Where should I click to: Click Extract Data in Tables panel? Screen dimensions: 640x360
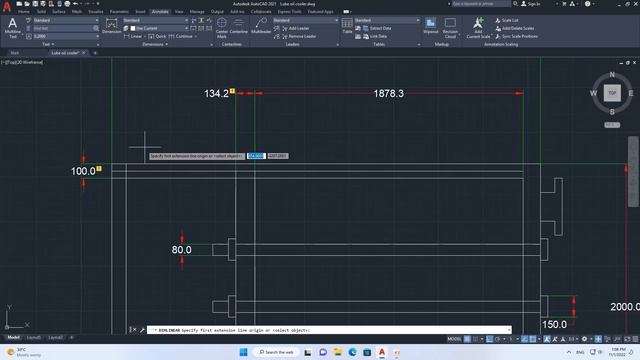coord(377,28)
